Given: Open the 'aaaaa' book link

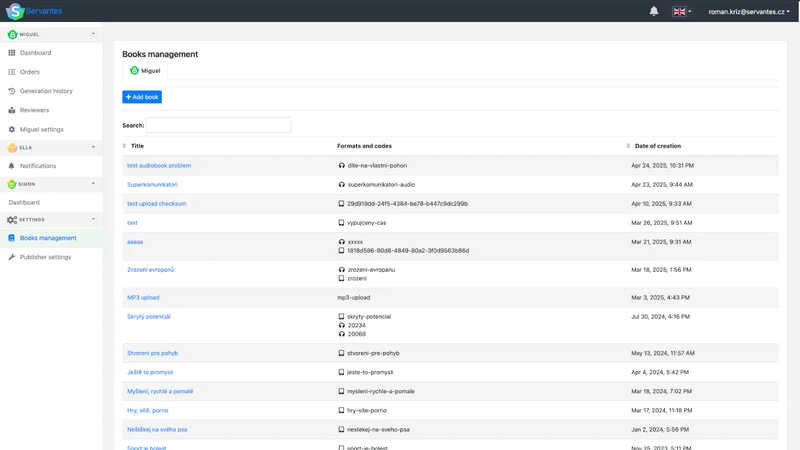Looking at the screenshot, I should coord(135,242).
